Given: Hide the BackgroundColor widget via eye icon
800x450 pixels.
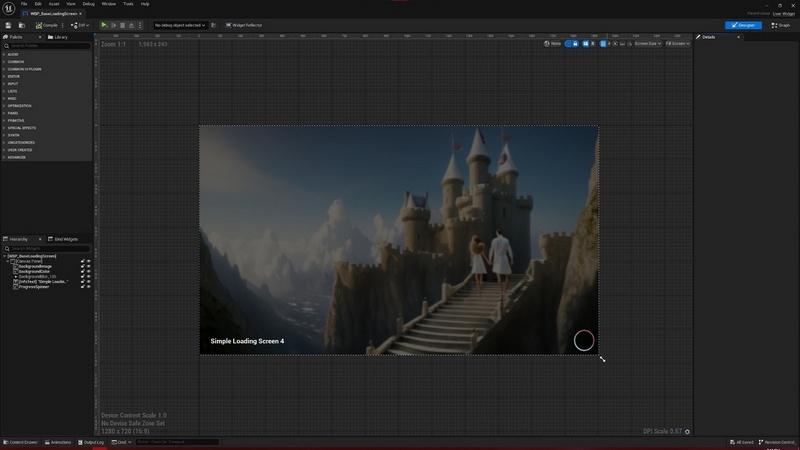Looking at the screenshot, I should (89, 272).
